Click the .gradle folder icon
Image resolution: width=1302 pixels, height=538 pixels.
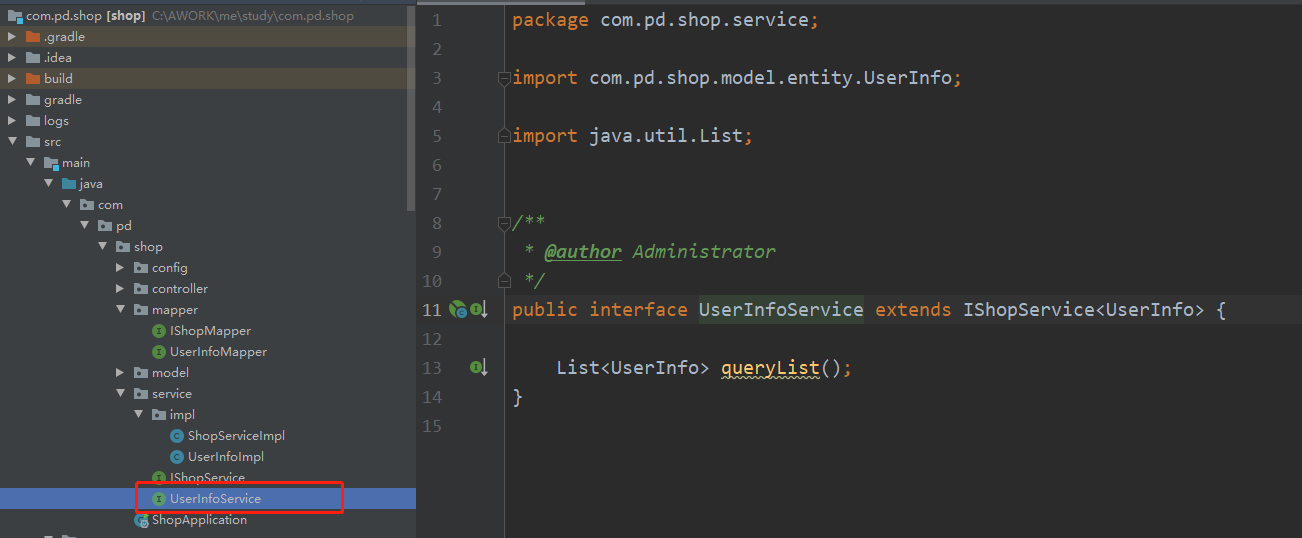click(x=33, y=36)
